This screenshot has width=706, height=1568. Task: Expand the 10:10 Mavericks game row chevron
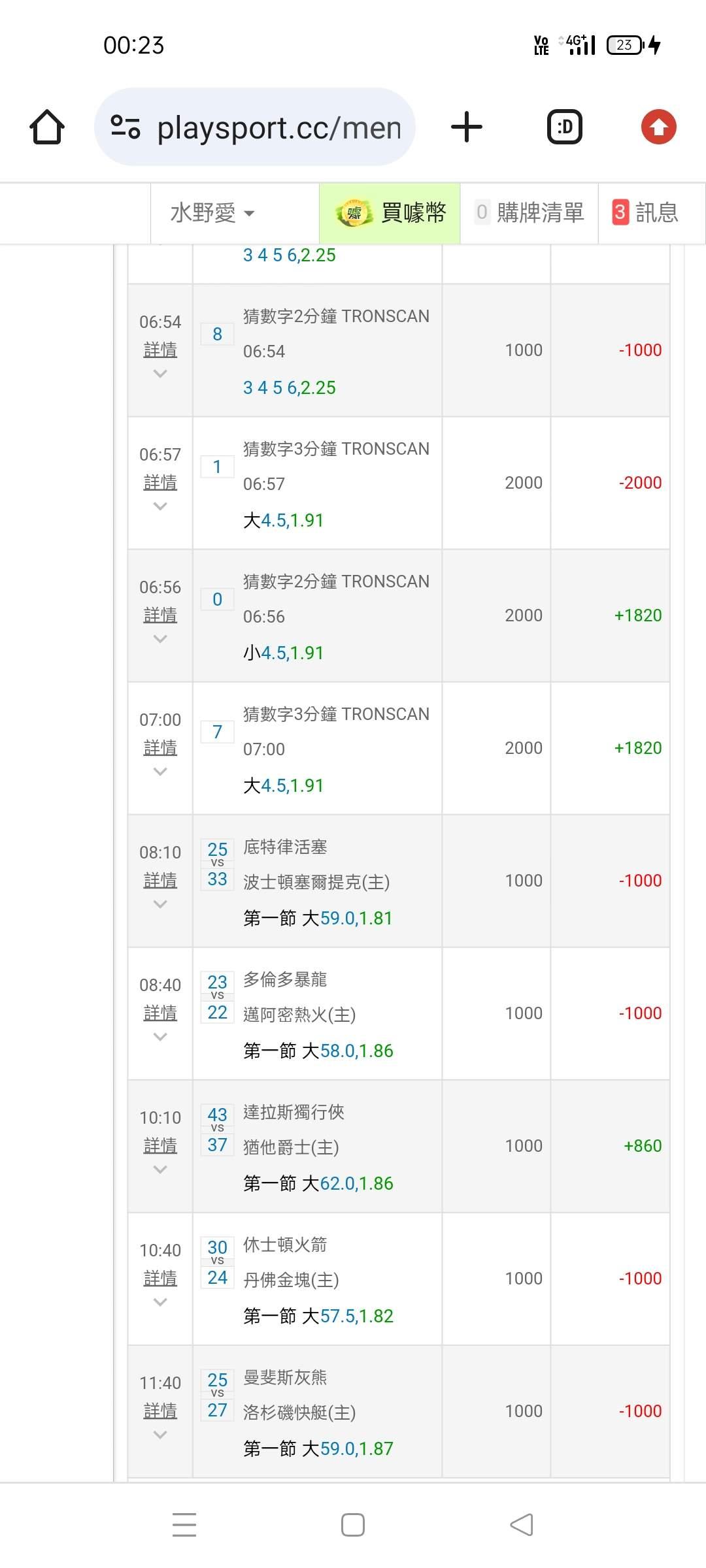160,1169
